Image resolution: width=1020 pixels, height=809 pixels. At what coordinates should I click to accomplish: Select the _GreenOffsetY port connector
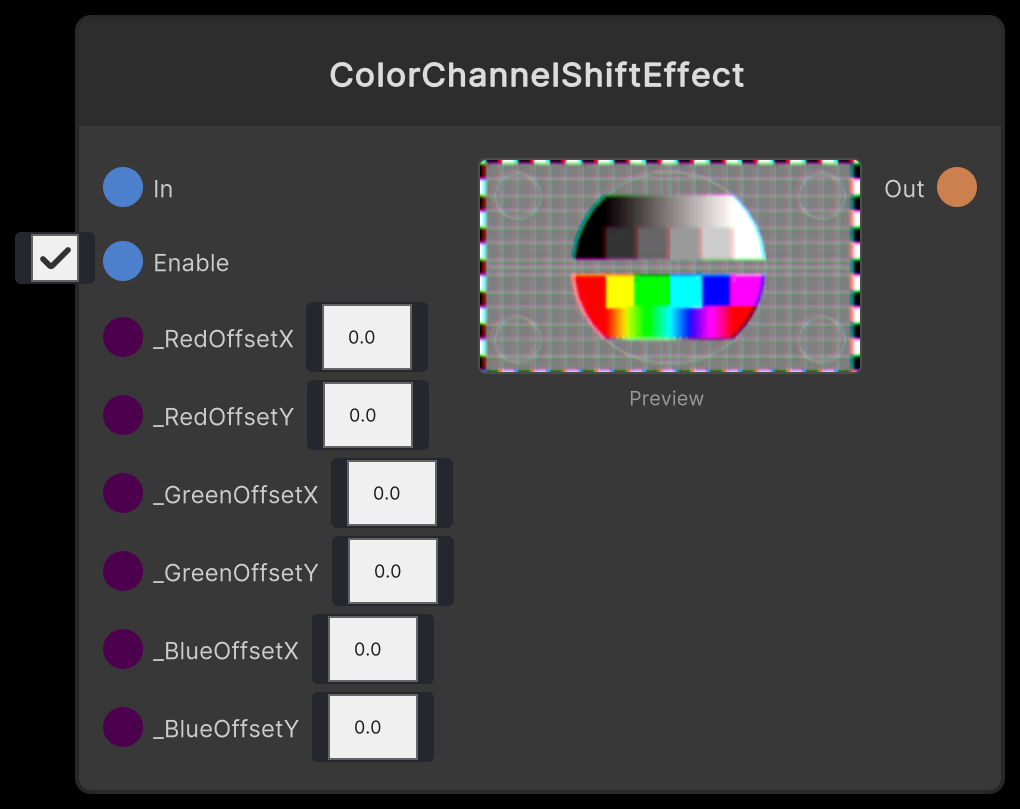coord(122,571)
